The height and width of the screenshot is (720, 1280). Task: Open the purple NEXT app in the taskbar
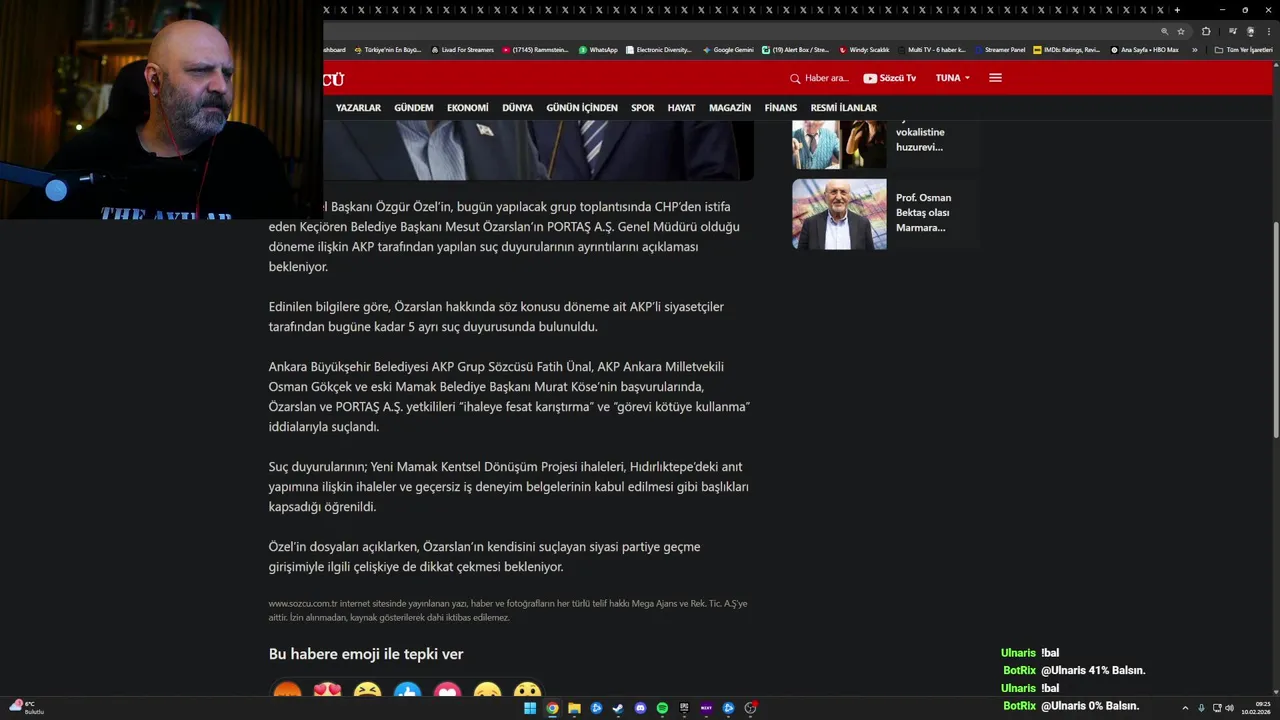pyautogui.click(x=706, y=708)
